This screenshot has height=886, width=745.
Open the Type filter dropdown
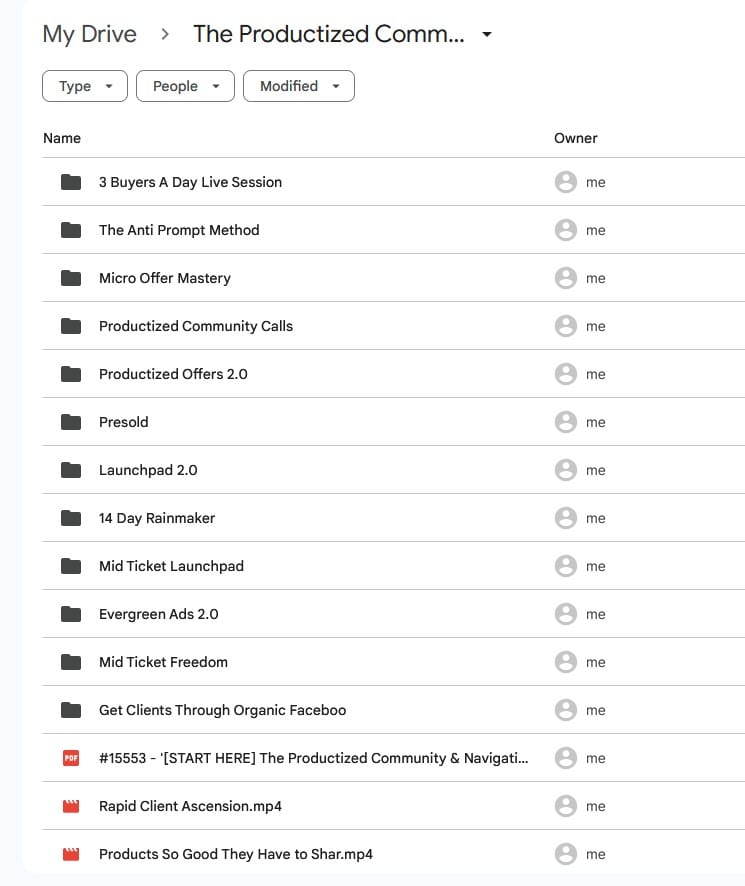[x=85, y=86]
